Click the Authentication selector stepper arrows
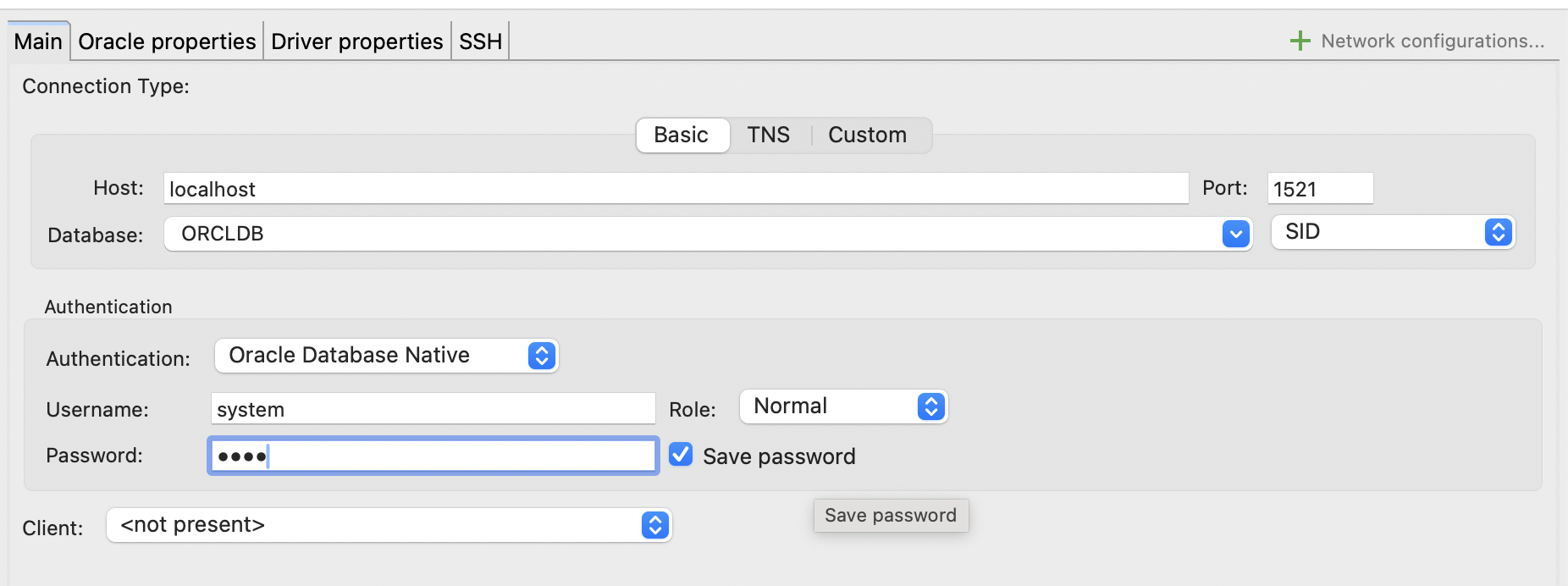 [542, 356]
